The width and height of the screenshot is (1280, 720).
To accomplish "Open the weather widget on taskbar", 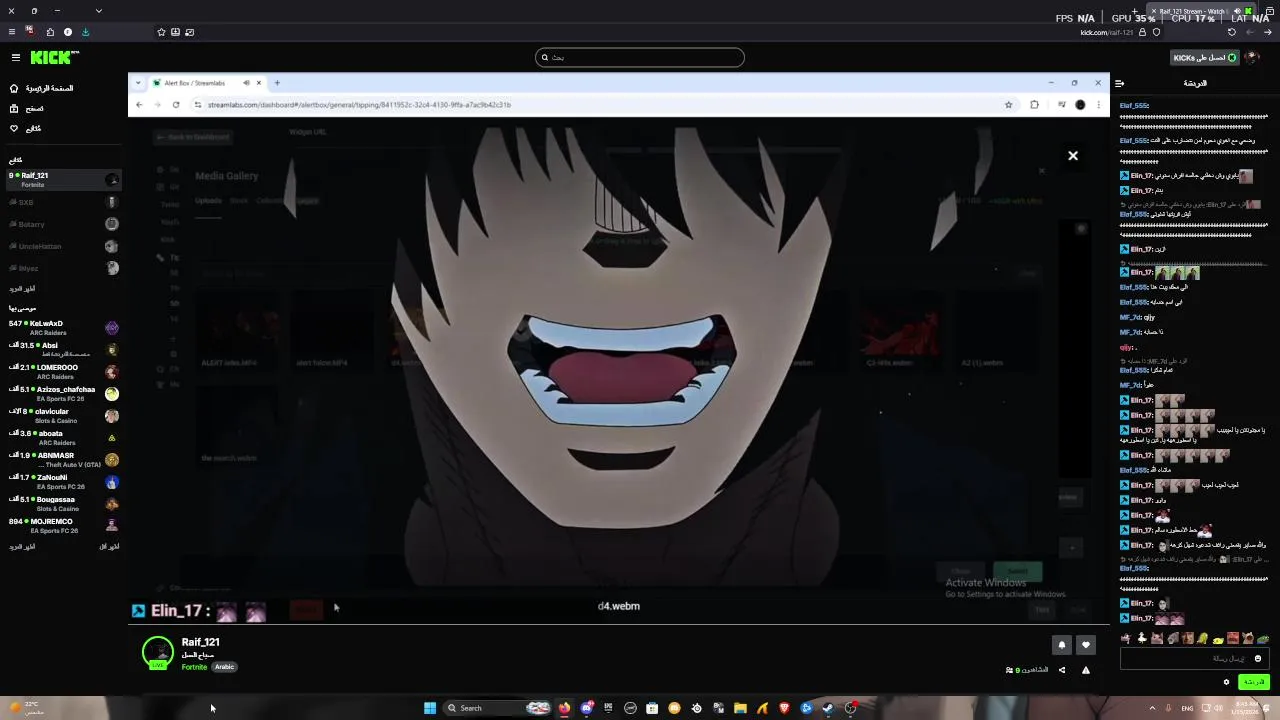I will click(x=26, y=708).
